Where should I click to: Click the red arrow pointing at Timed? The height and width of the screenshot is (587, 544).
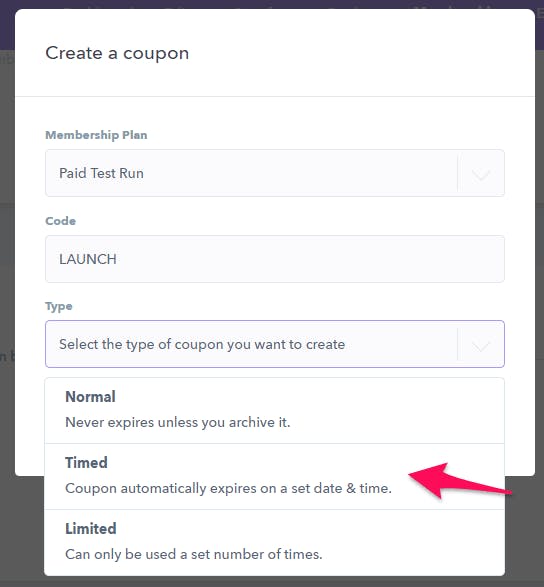460,481
